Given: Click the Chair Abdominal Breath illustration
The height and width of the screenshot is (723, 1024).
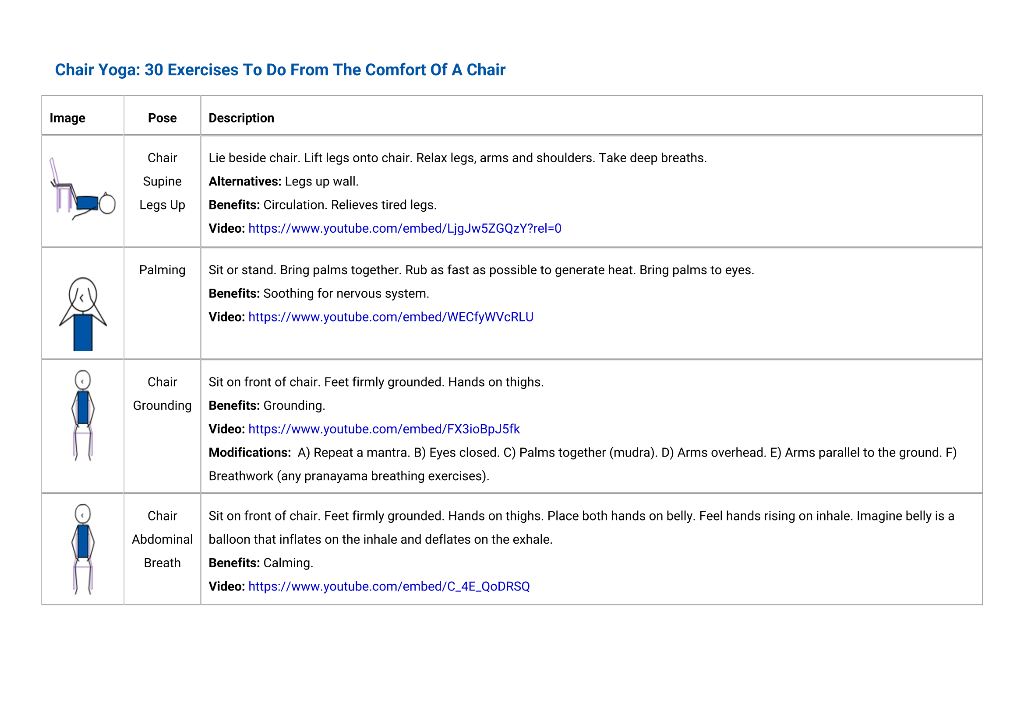Looking at the screenshot, I should pos(83,549).
